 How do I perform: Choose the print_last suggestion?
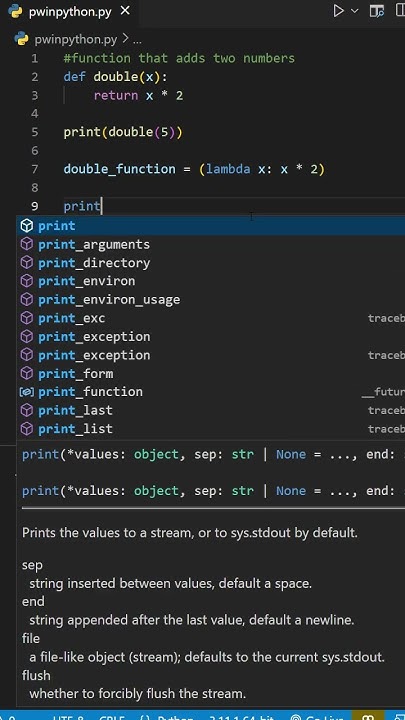coord(211,410)
